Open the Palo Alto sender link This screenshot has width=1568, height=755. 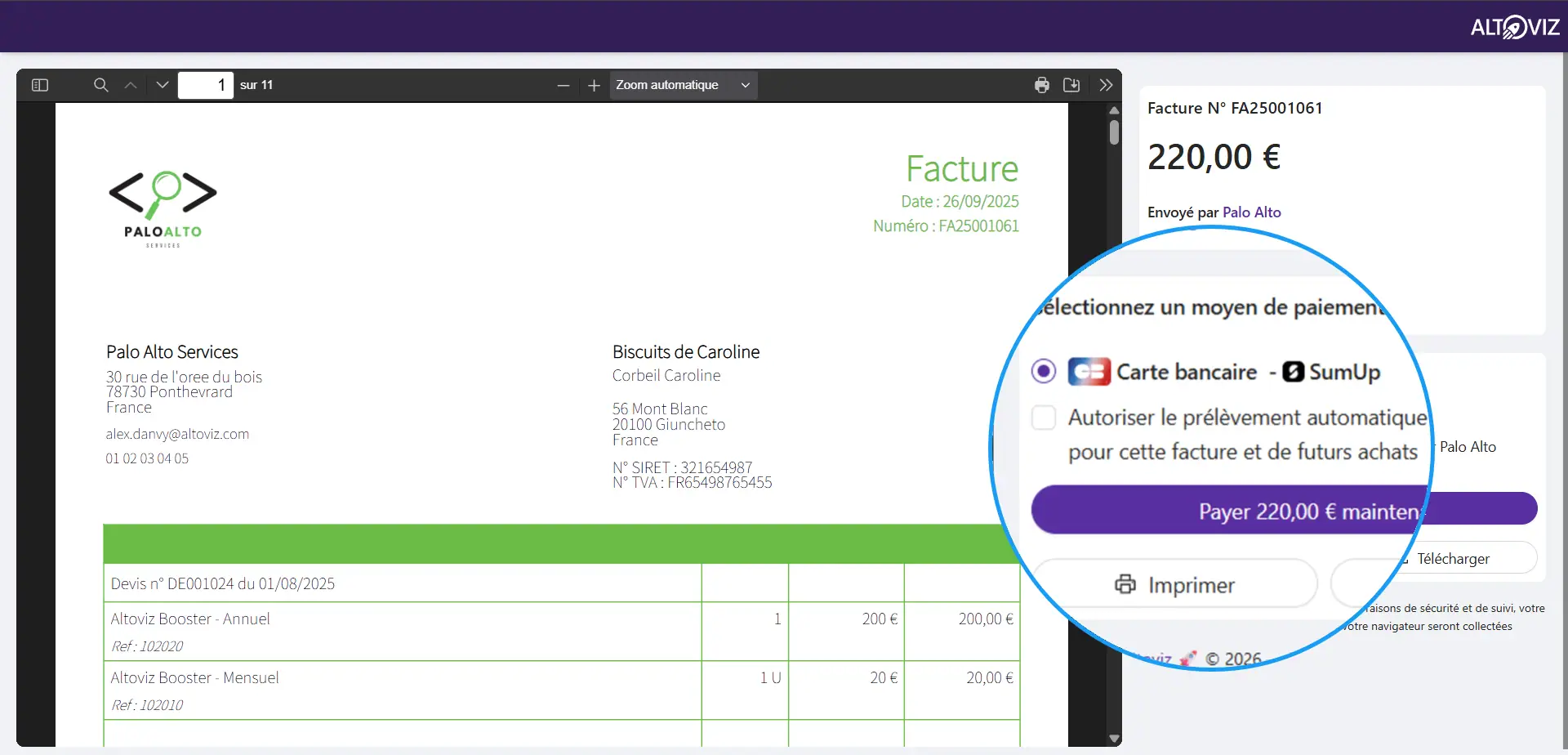click(1251, 212)
